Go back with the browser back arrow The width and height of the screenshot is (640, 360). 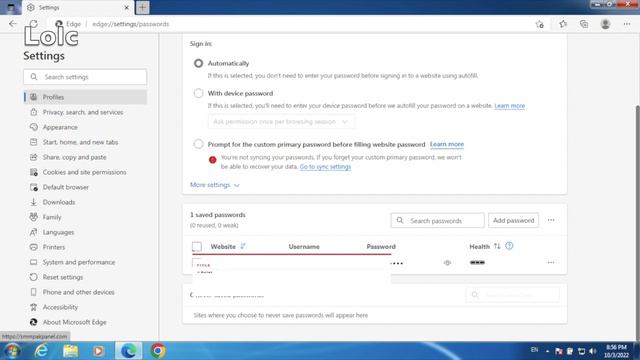pos(13,24)
